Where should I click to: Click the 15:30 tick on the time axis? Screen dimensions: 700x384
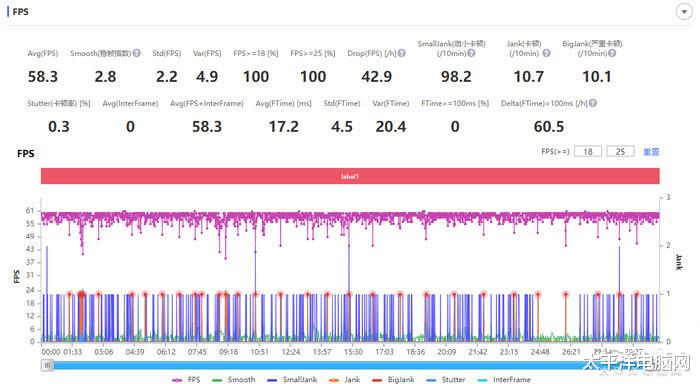pyautogui.click(x=353, y=352)
